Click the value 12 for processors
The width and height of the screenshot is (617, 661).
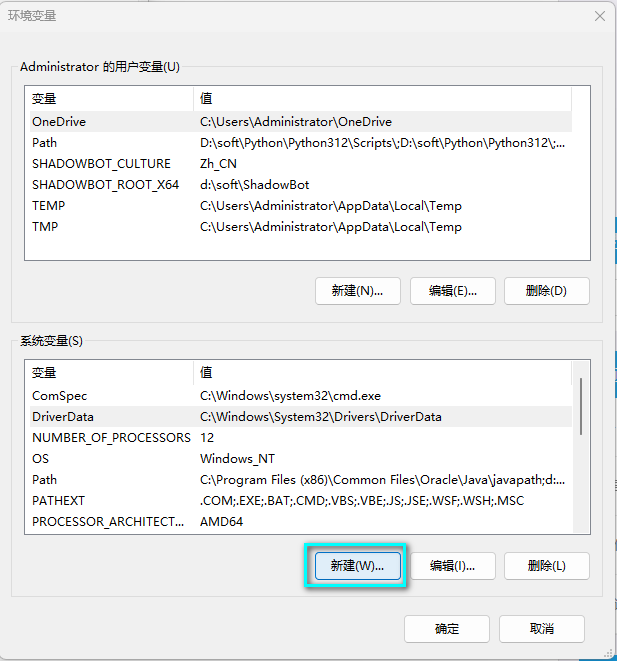(x=207, y=438)
